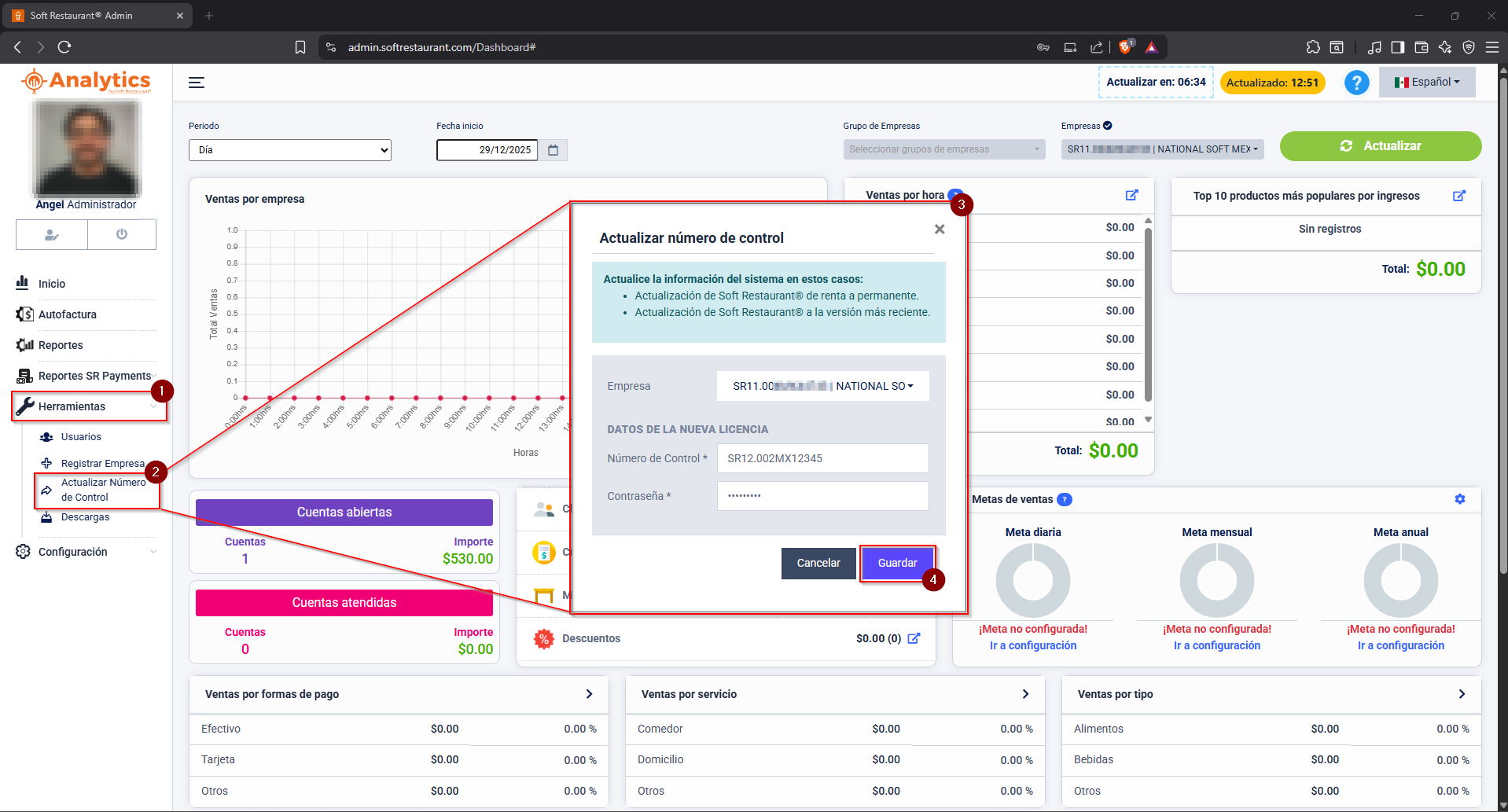Open Seleccionar grupos de empresas dropdown
This screenshot has width=1508, height=812.
click(x=944, y=149)
